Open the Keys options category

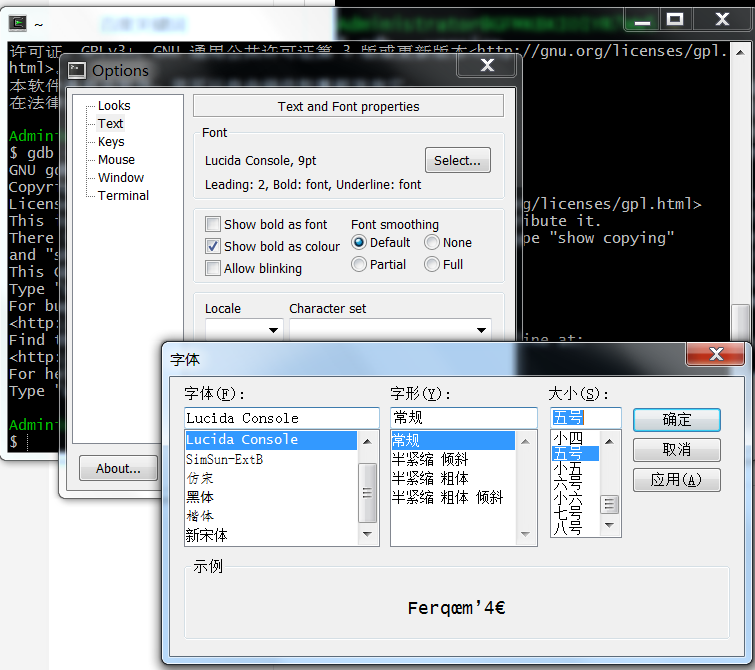pyautogui.click(x=111, y=142)
